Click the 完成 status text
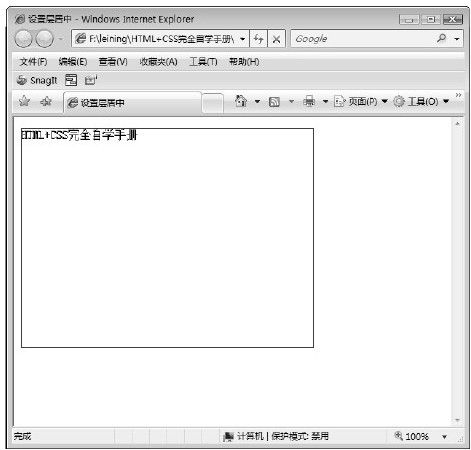The width and height of the screenshot is (471, 450). click(22, 436)
